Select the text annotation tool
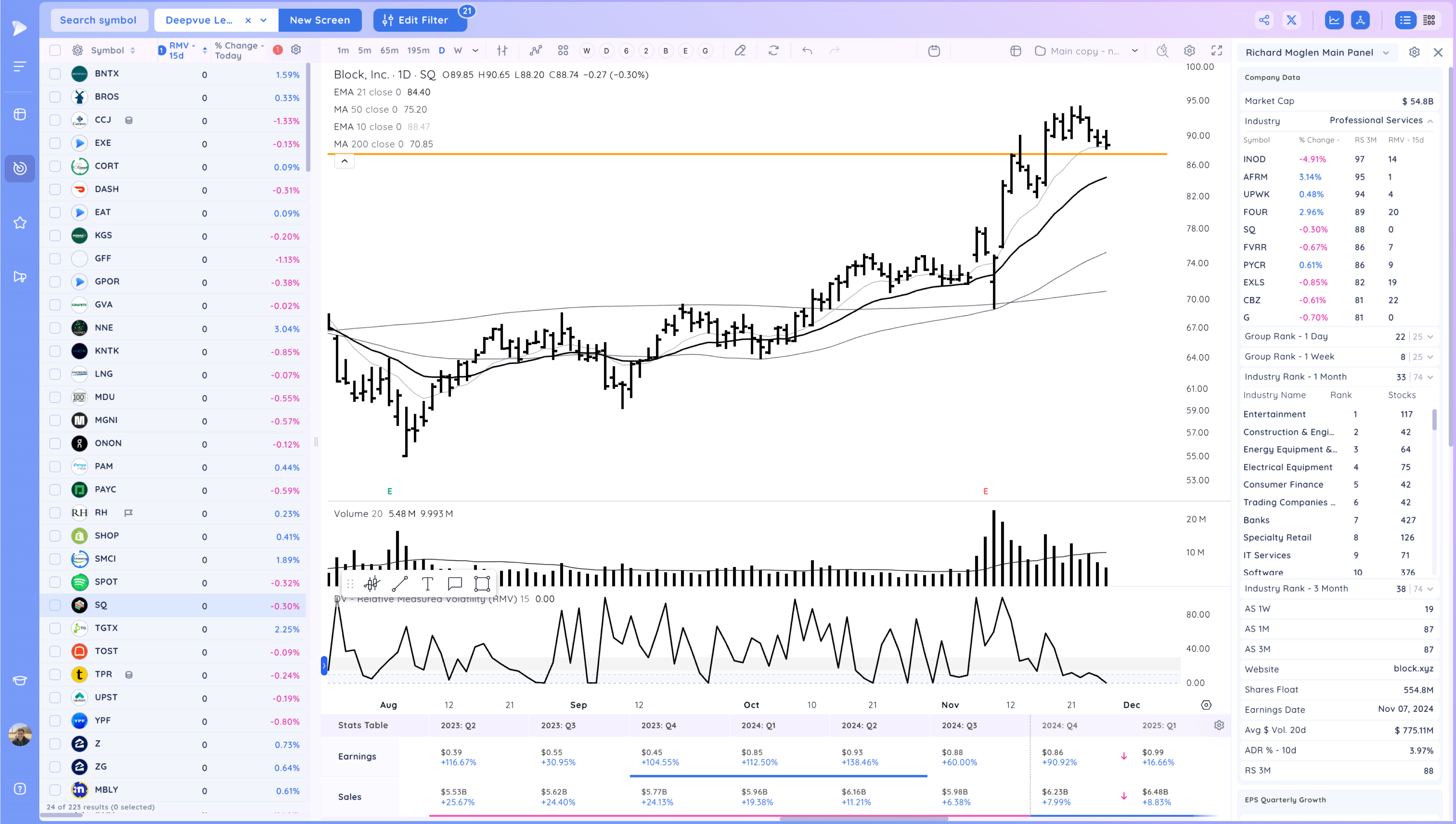Image resolution: width=1456 pixels, height=824 pixels. [x=427, y=583]
